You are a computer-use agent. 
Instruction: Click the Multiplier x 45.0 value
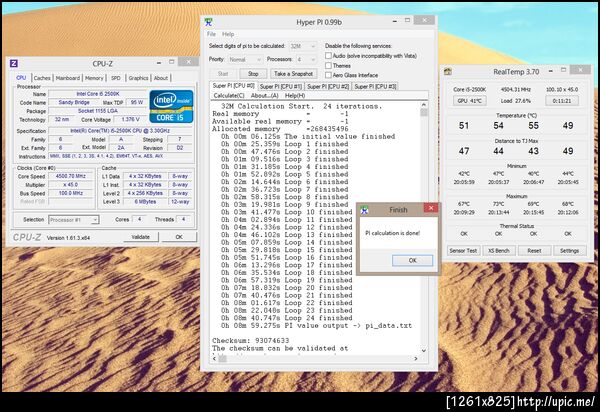point(71,185)
